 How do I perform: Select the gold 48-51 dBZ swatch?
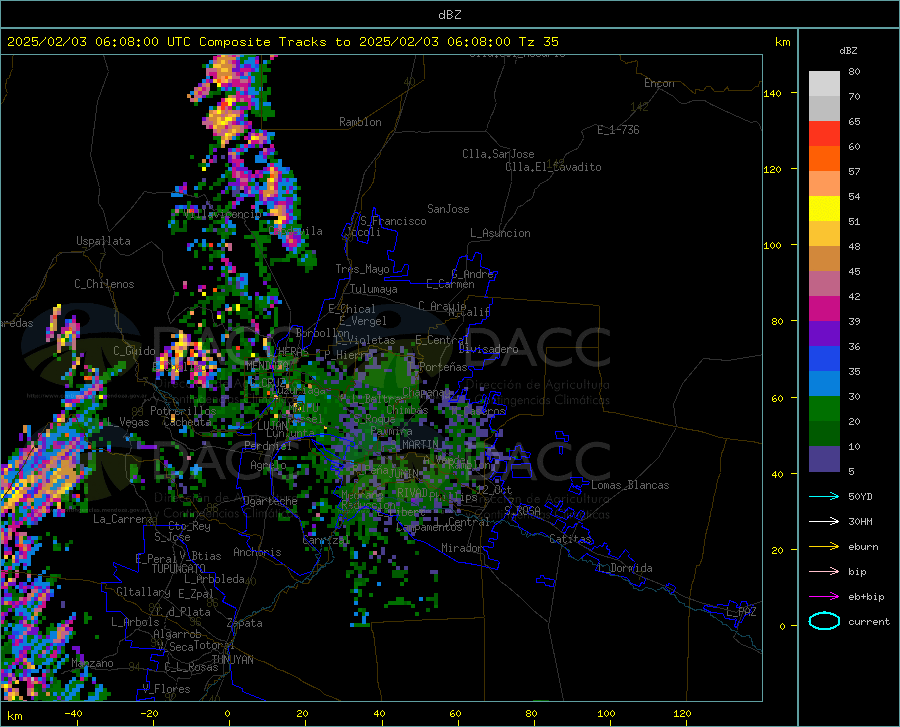pyautogui.click(x=824, y=234)
